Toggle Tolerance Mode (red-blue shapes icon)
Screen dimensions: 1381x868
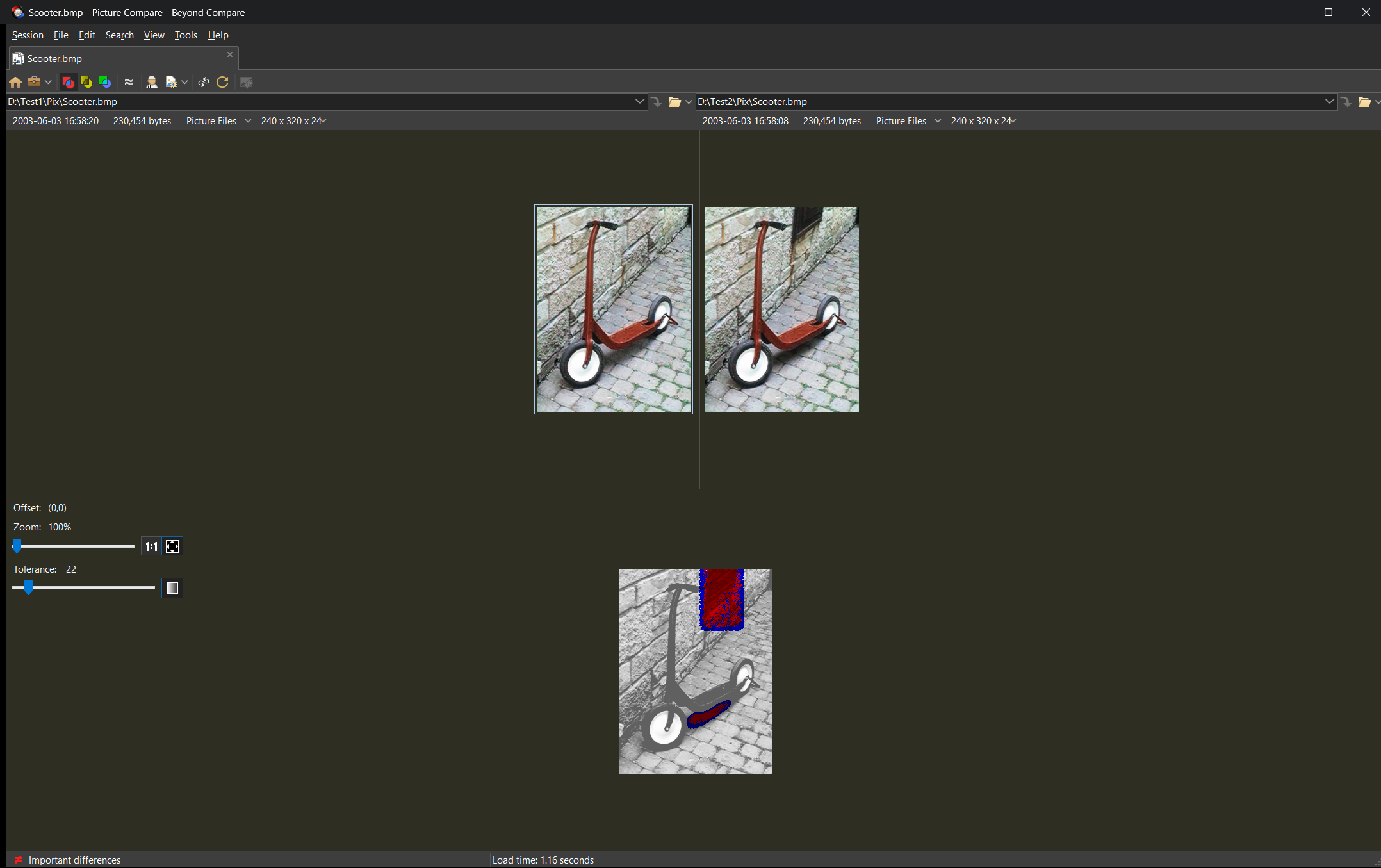(x=68, y=82)
